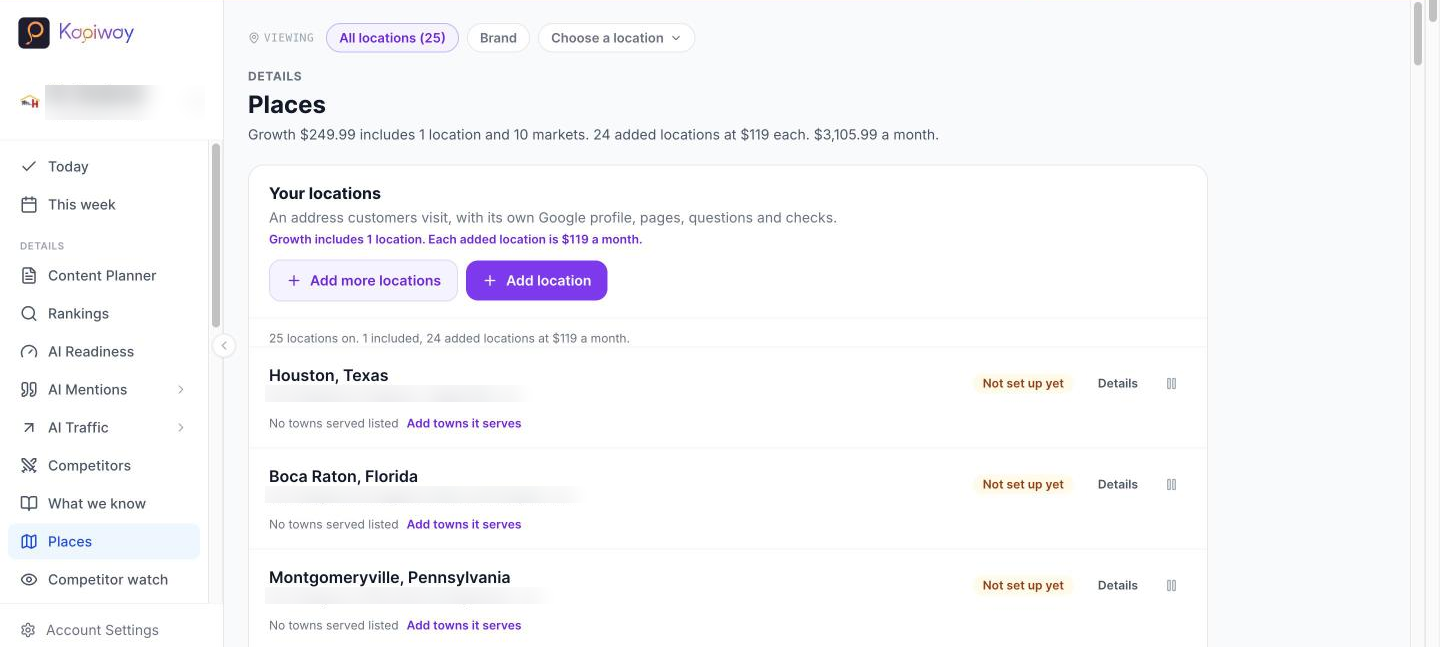Open AI Readiness via its gauge icon
The height and width of the screenshot is (647, 1440).
29,351
